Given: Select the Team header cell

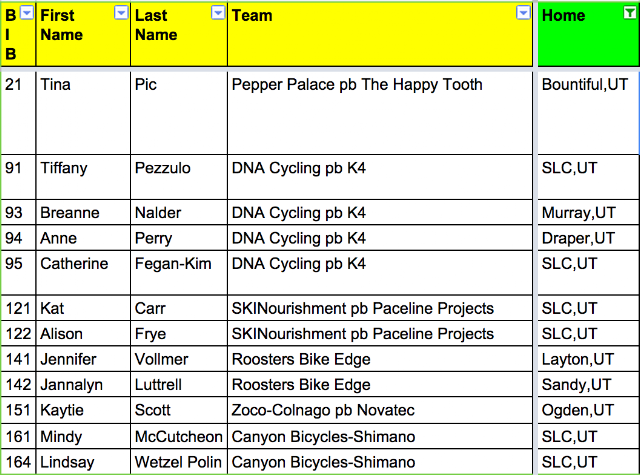Looking at the screenshot, I should pos(380,34).
